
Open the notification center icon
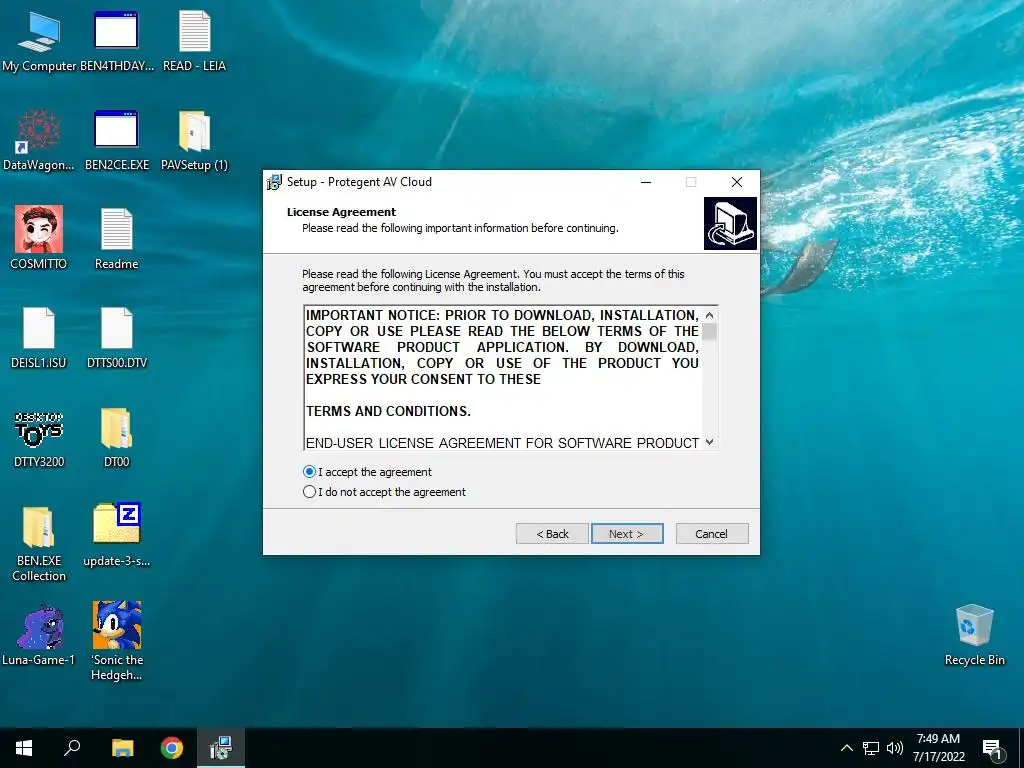coord(992,748)
